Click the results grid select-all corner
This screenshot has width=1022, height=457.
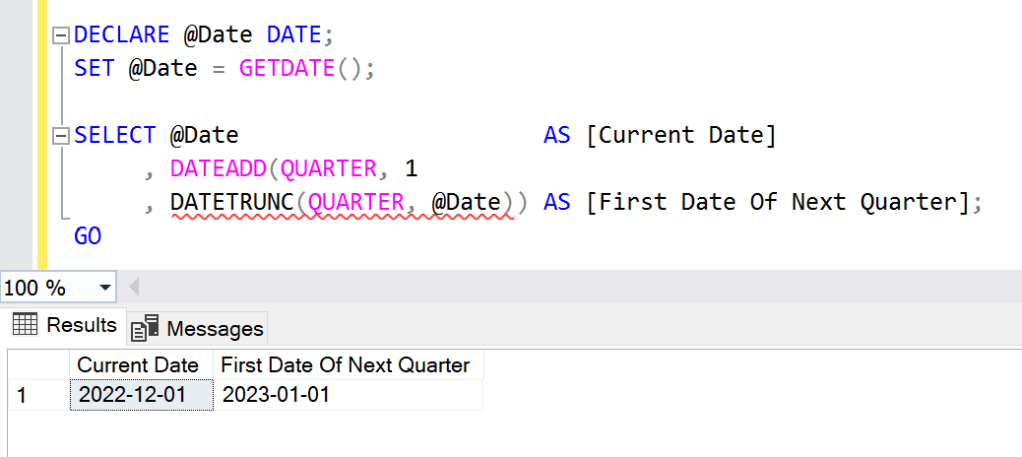(x=37, y=365)
